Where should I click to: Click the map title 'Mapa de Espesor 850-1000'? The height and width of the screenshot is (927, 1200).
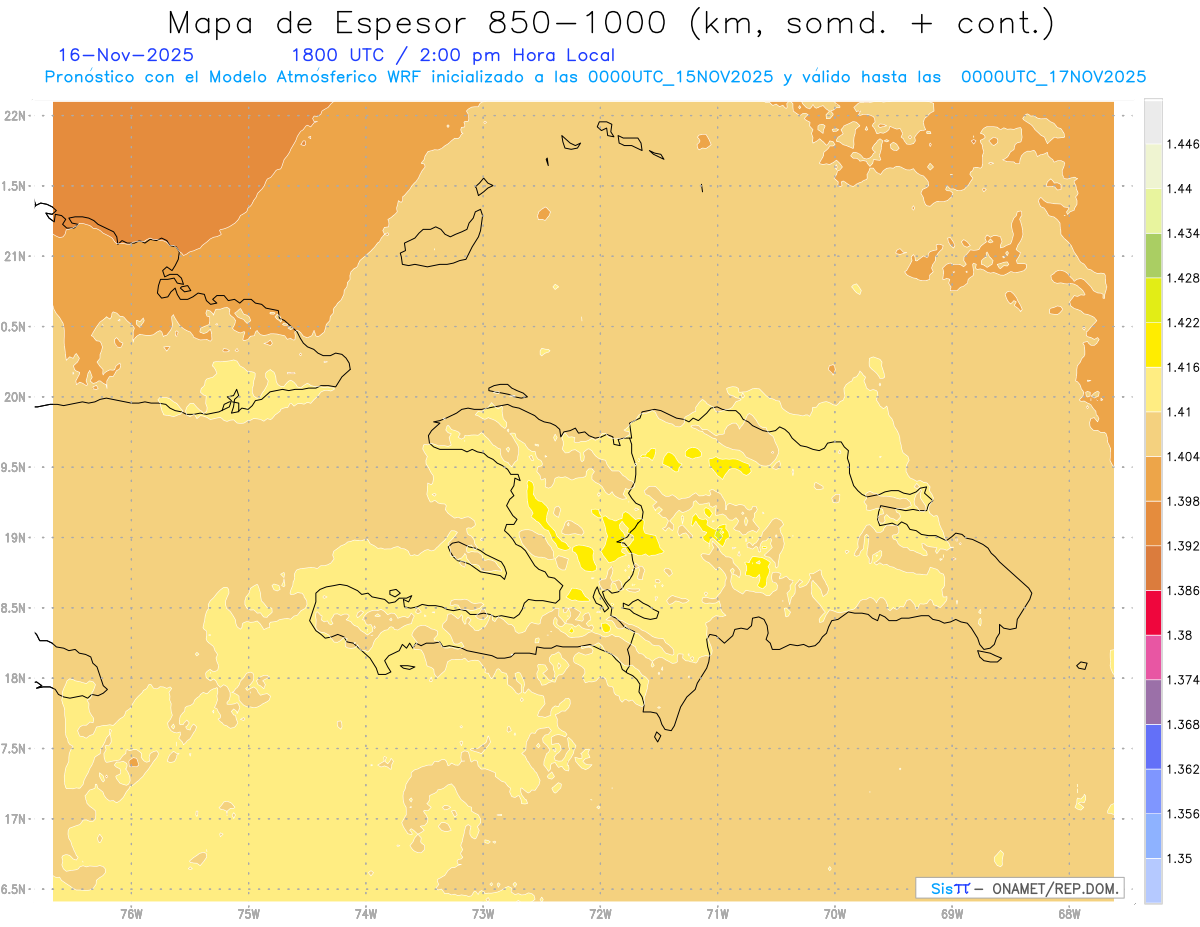(x=419, y=23)
